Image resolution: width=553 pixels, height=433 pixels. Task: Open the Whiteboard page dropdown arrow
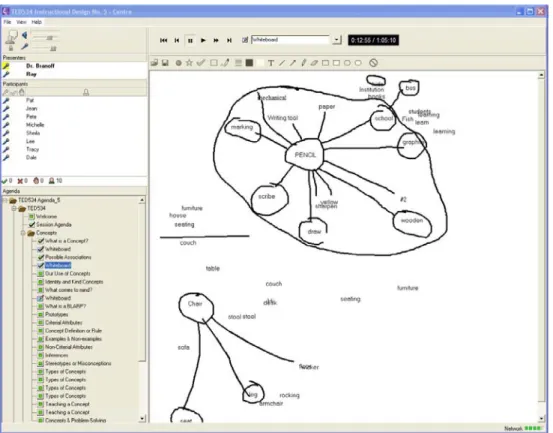point(337,40)
